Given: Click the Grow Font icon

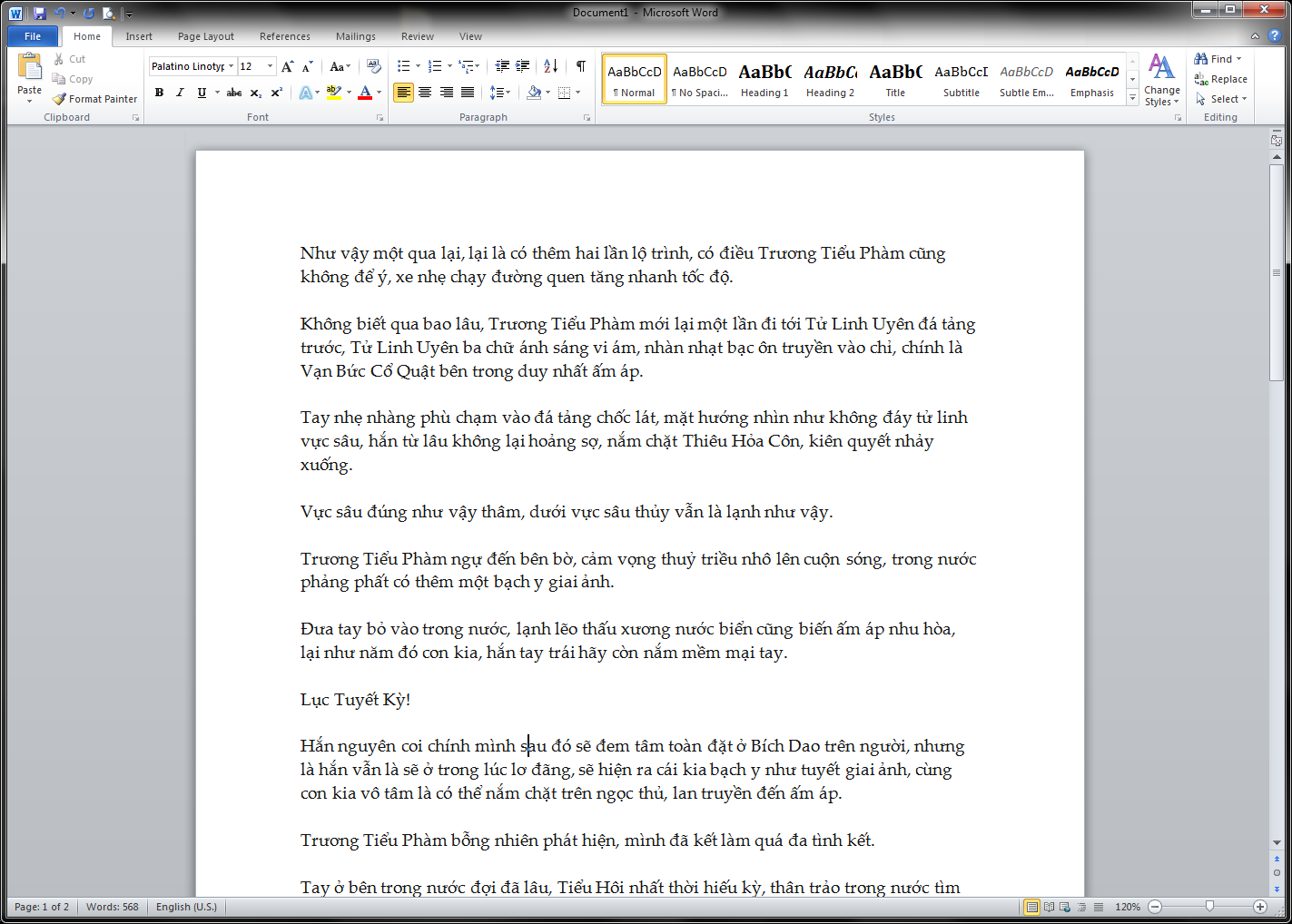Looking at the screenshot, I should click(287, 66).
